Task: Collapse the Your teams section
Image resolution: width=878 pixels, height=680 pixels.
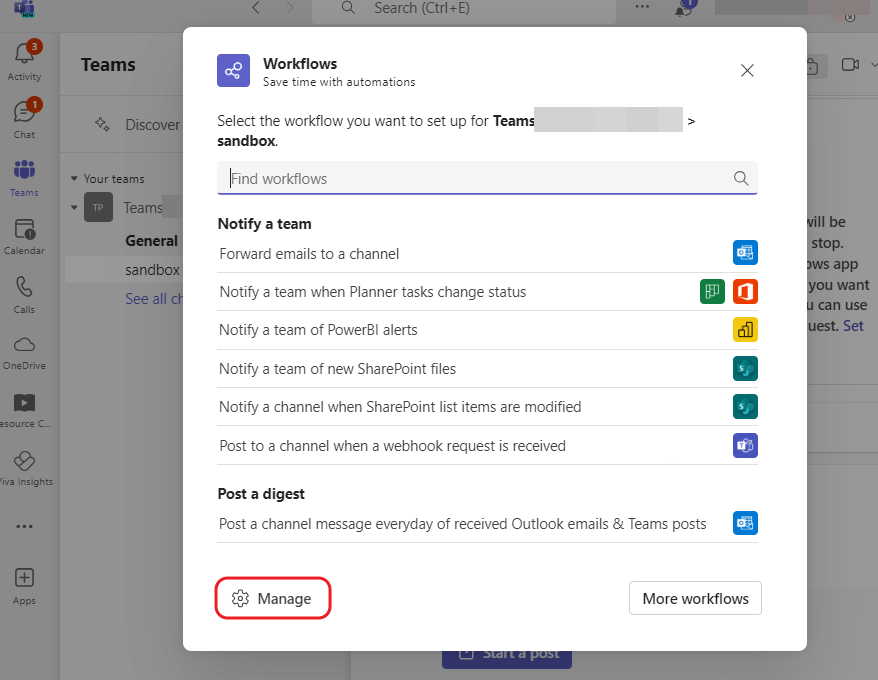Action: pos(74,179)
